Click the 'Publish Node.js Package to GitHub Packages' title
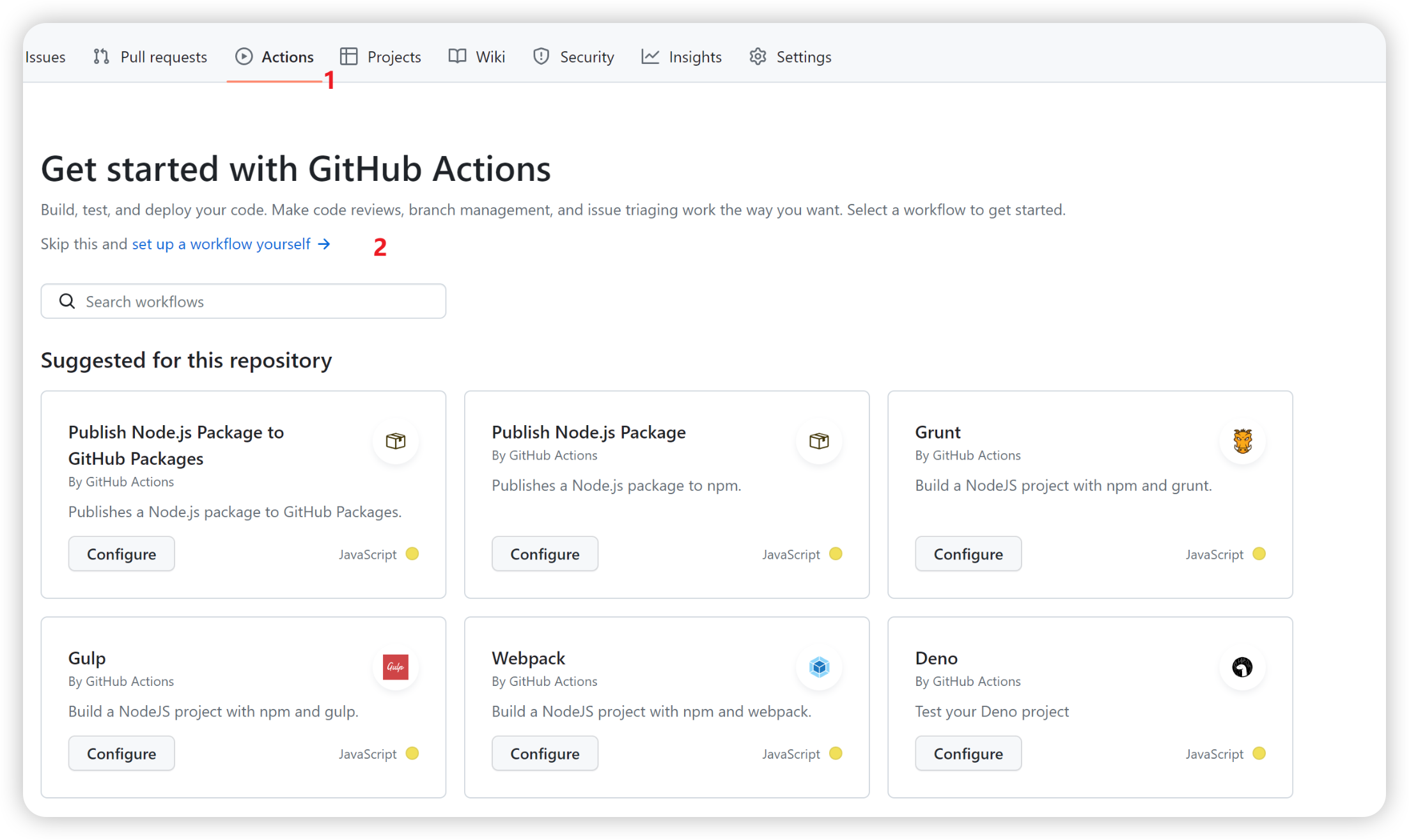This screenshot has width=1409, height=840. [176, 445]
